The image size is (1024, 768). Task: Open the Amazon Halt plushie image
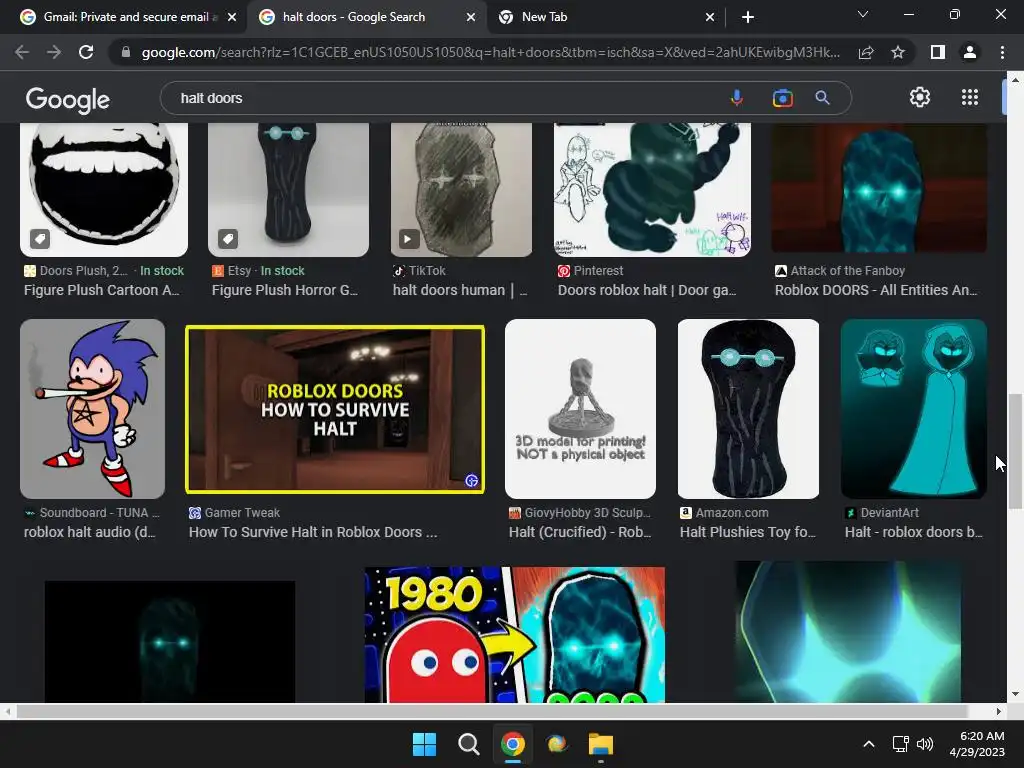pos(748,409)
